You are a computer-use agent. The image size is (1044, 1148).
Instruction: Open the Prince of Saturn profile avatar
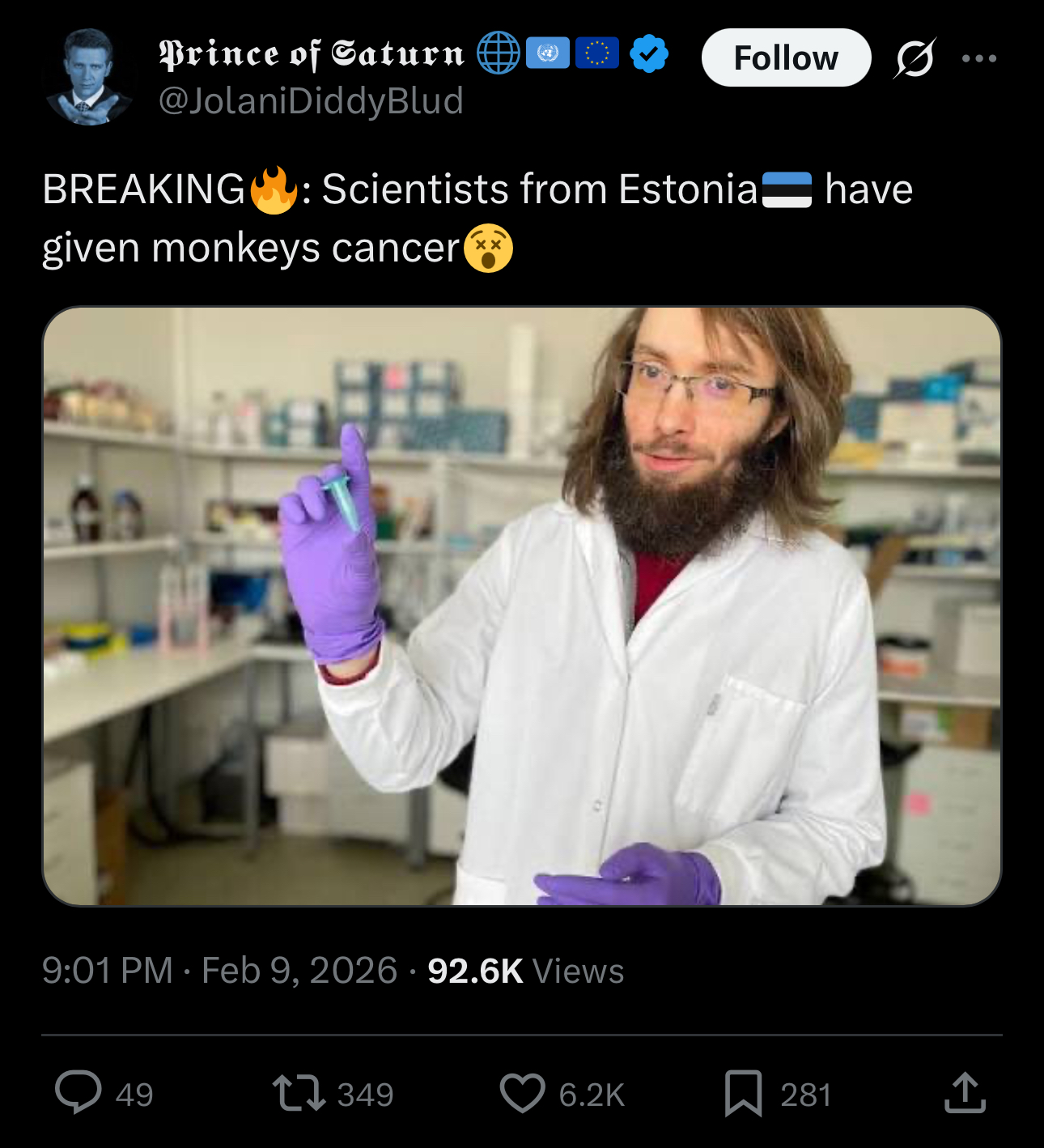point(88,77)
